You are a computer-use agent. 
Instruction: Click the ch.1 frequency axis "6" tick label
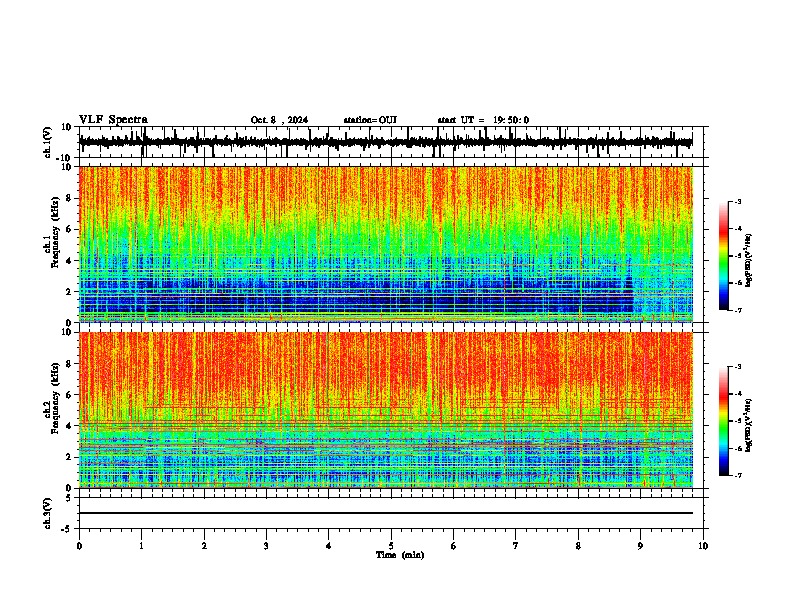point(70,230)
